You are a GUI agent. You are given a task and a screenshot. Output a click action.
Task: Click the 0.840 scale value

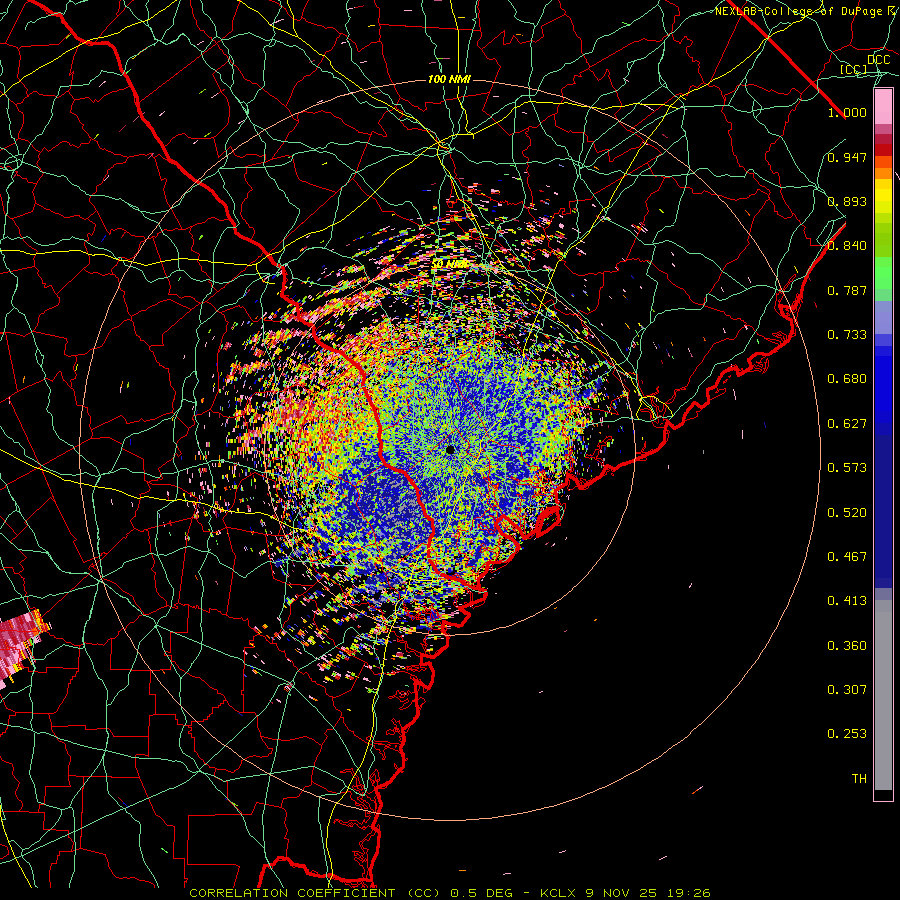847,246
